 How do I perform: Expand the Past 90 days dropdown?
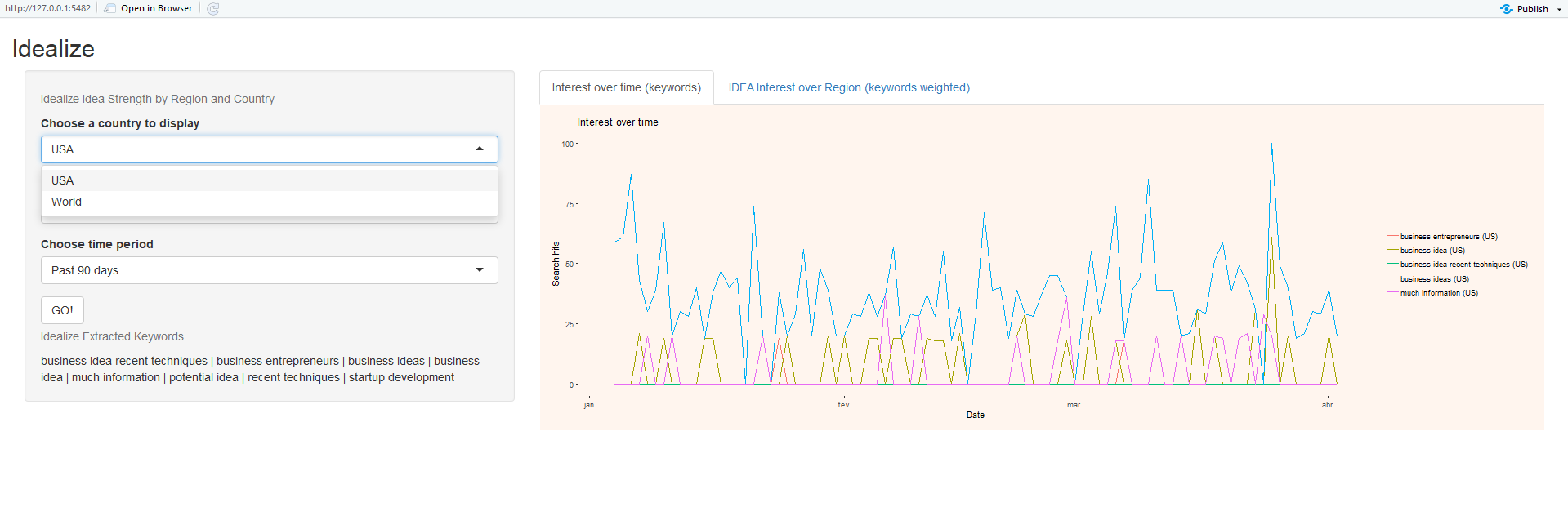point(480,270)
